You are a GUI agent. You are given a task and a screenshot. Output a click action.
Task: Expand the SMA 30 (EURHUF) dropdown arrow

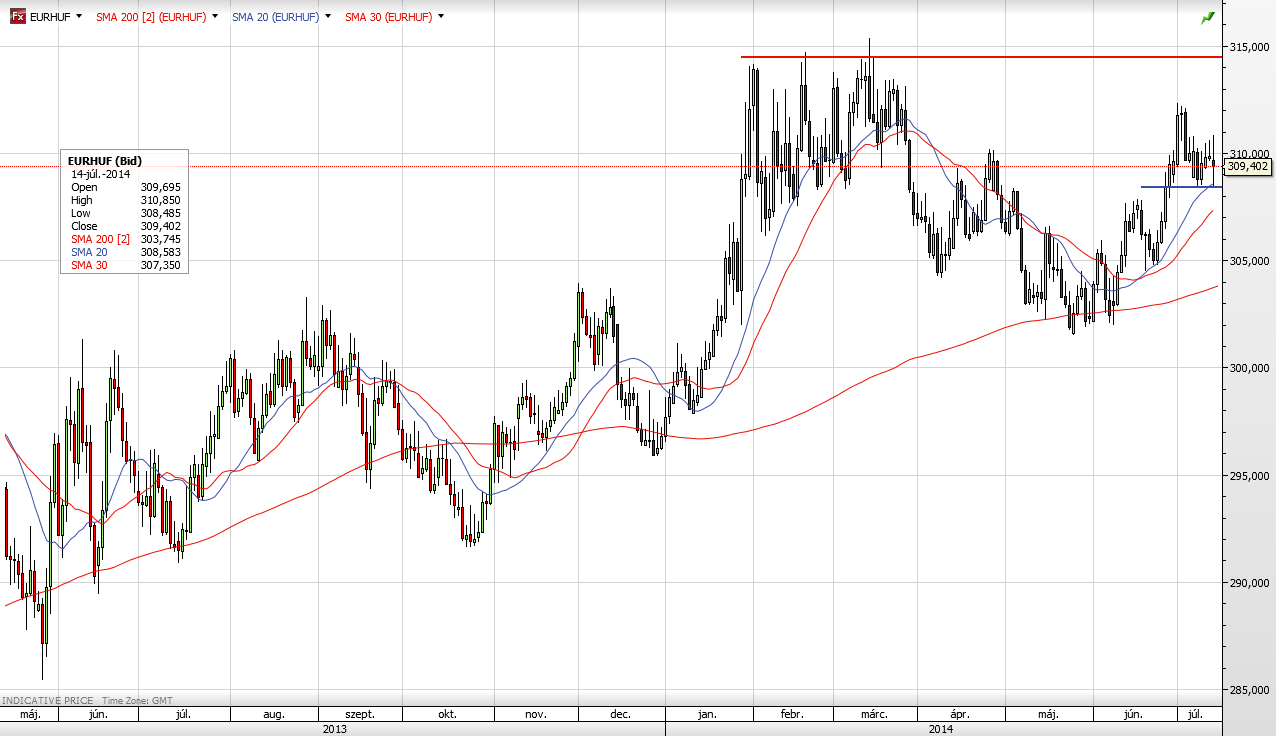(441, 17)
